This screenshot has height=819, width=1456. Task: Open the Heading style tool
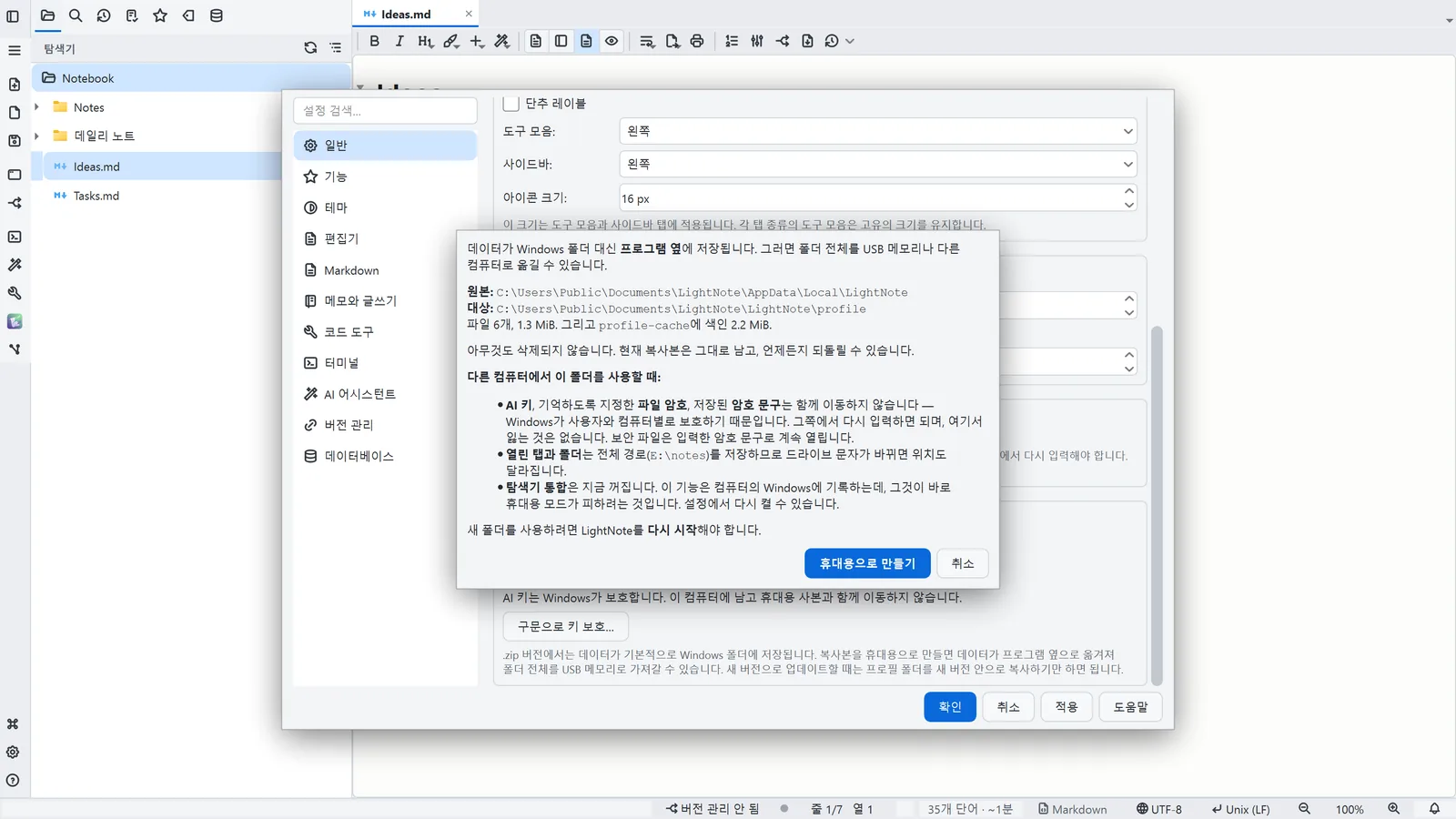pos(425,41)
